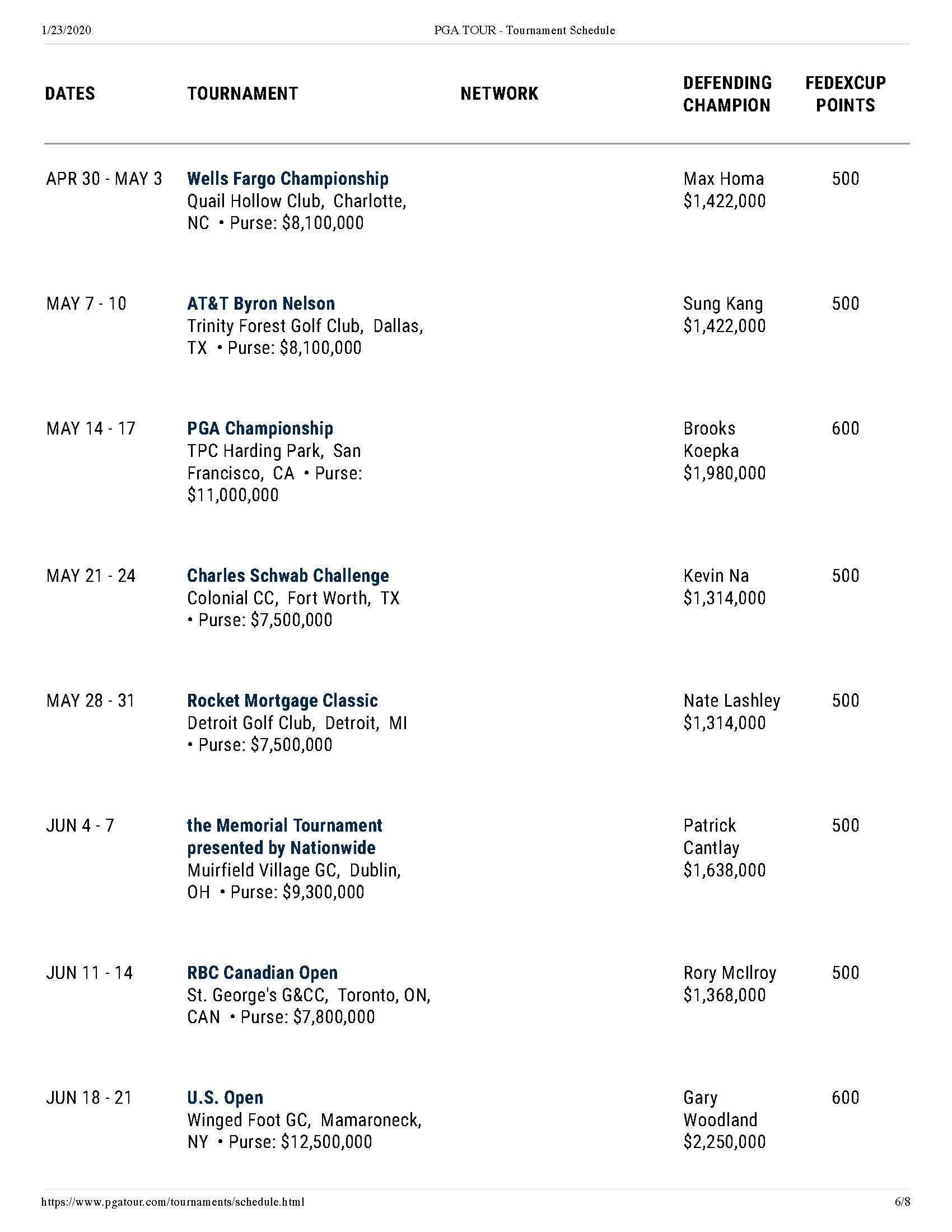Click the PGA Championship tournament title
The height and width of the screenshot is (1232, 952).
pyautogui.click(x=260, y=428)
